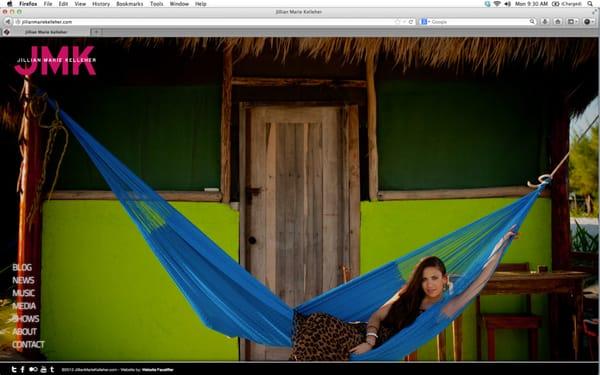Open the history dropdown arrow beside the star
The height and width of the screenshot is (375, 600).
click(x=404, y=22)
